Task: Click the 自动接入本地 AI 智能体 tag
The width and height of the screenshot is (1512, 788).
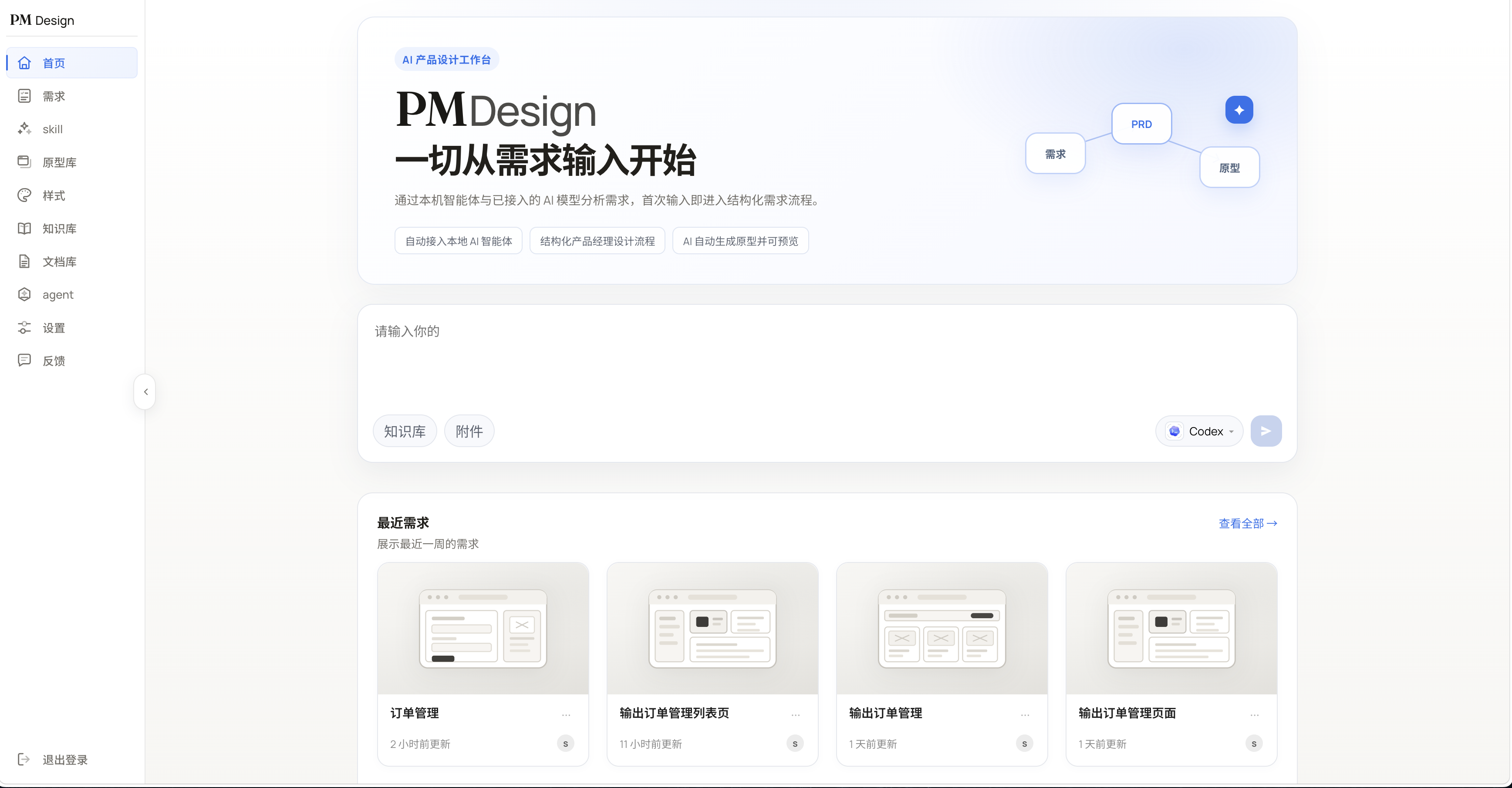Action: point(459,241)
